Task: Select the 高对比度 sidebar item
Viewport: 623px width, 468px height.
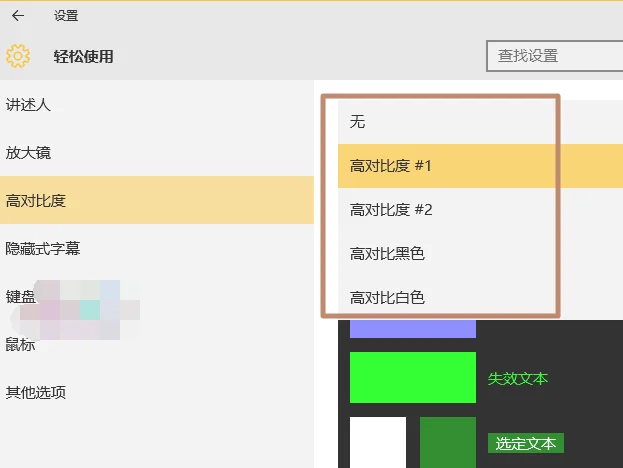Action: pyautogui.click(x=157, y=200)
